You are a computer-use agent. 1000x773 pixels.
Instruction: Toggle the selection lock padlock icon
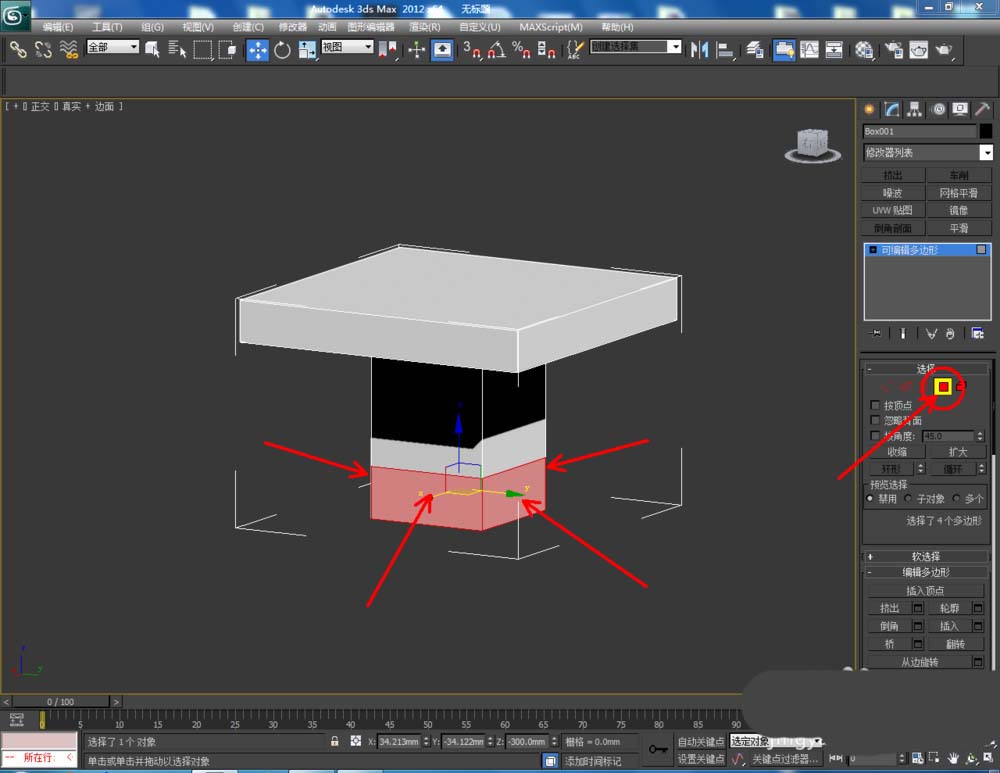[x=334, y=741]
